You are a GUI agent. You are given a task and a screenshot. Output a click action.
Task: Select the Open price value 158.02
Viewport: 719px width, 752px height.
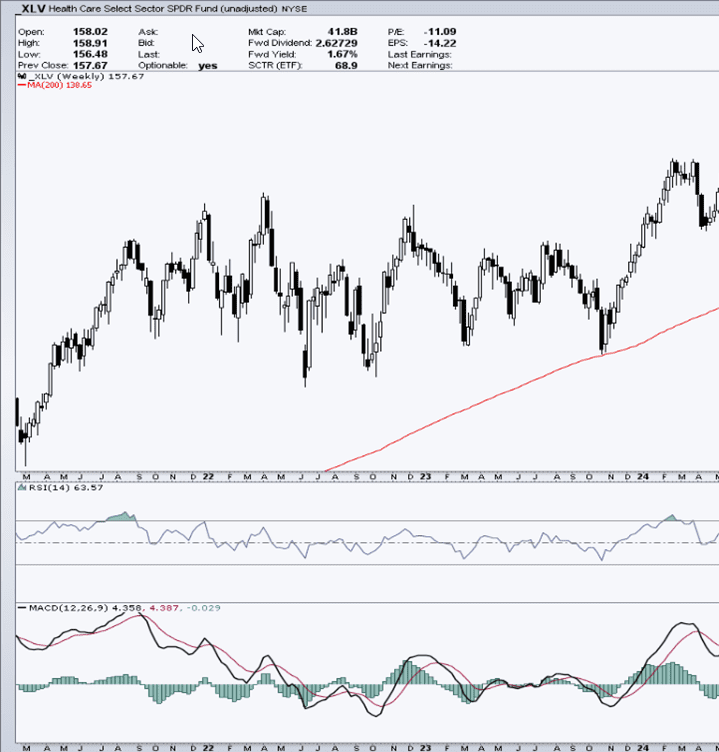point(89,32)
